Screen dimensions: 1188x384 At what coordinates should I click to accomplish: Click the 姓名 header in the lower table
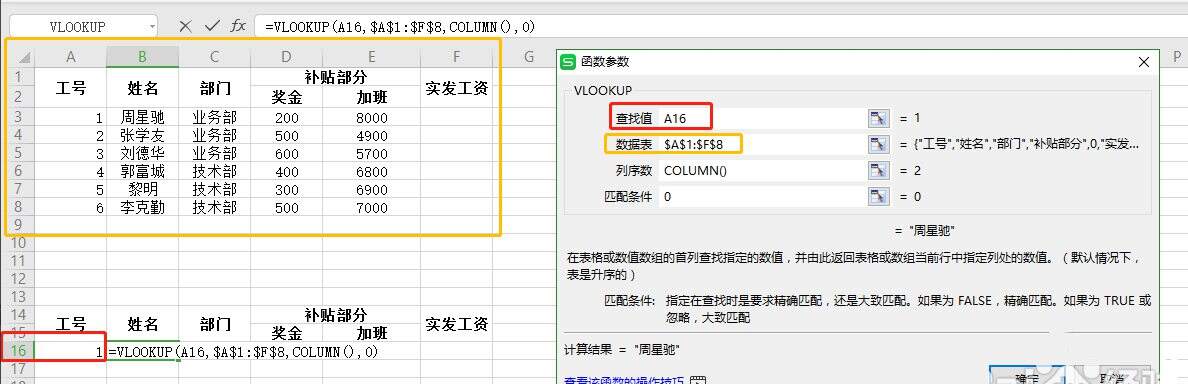click(x=142, y=324)
